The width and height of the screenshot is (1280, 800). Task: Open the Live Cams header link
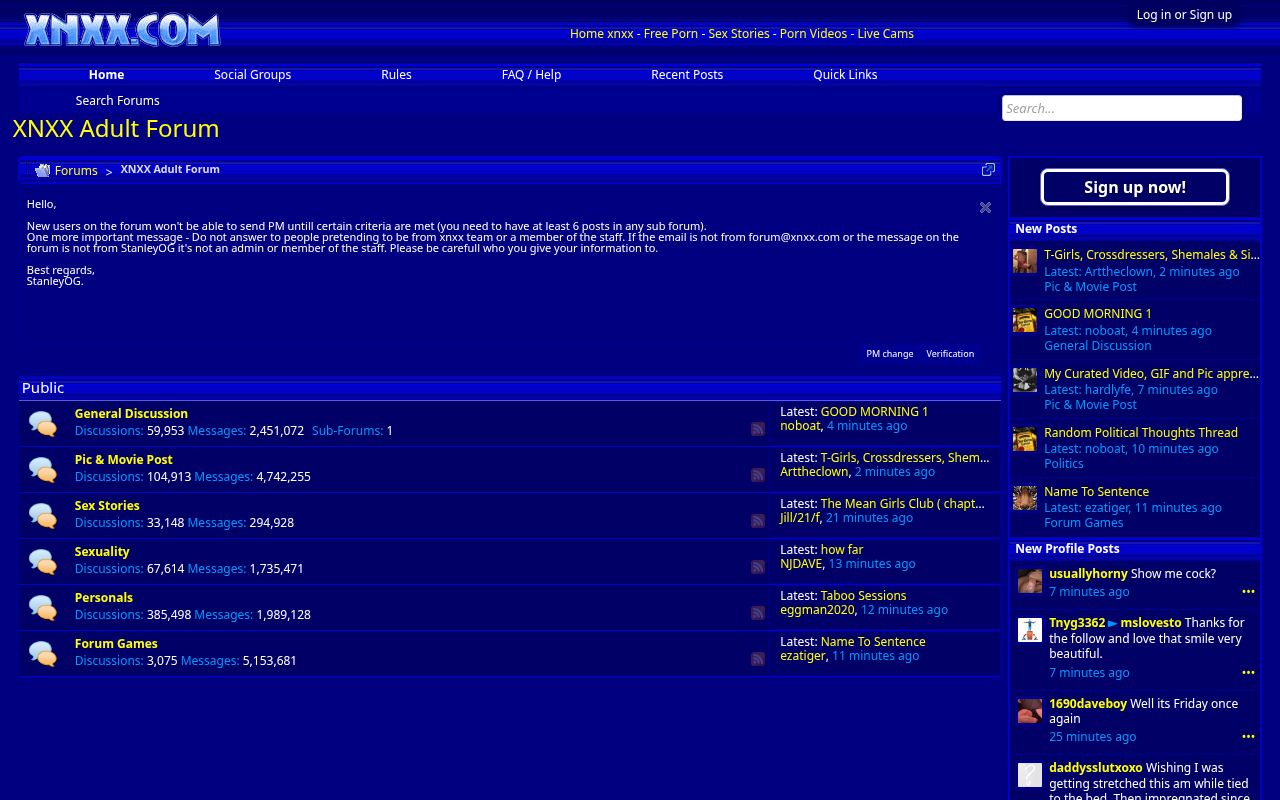point(885,33)
